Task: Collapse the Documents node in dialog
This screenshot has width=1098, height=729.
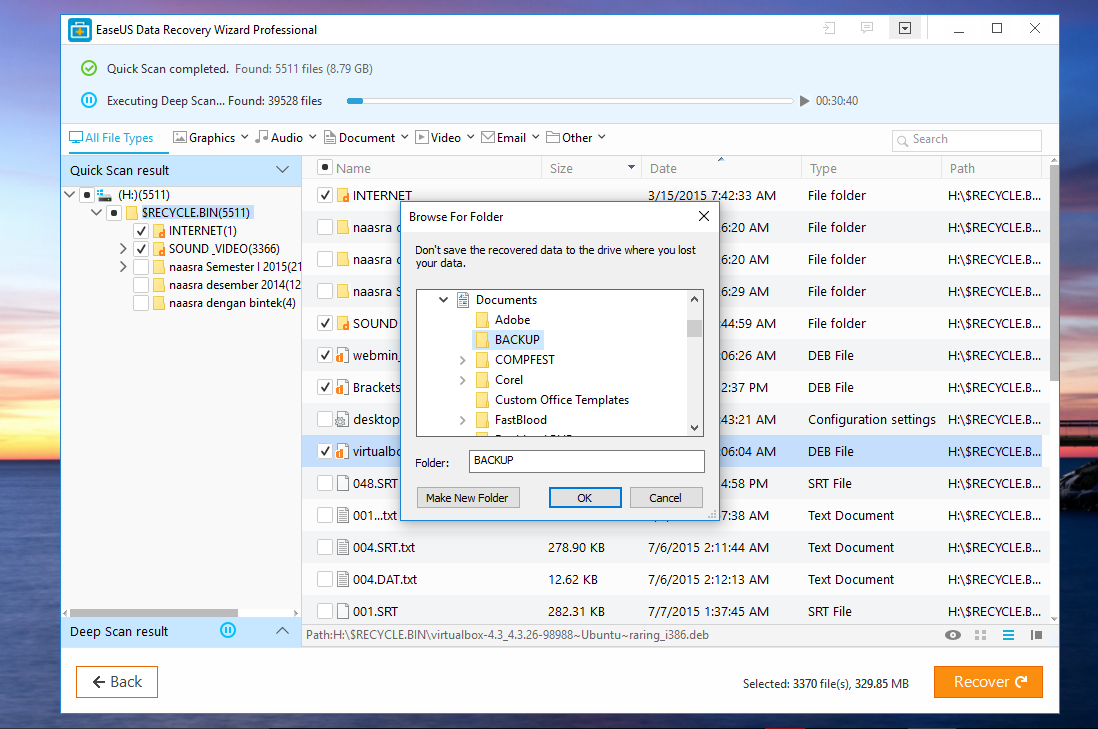Action: click(x=443, y=300)
